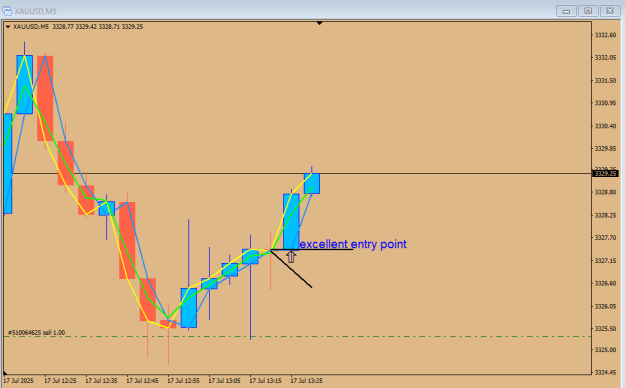Click the 3327.15 price scale label
Image resolution: width=625 pixels, height=388 pixels.
pos(605,260)
